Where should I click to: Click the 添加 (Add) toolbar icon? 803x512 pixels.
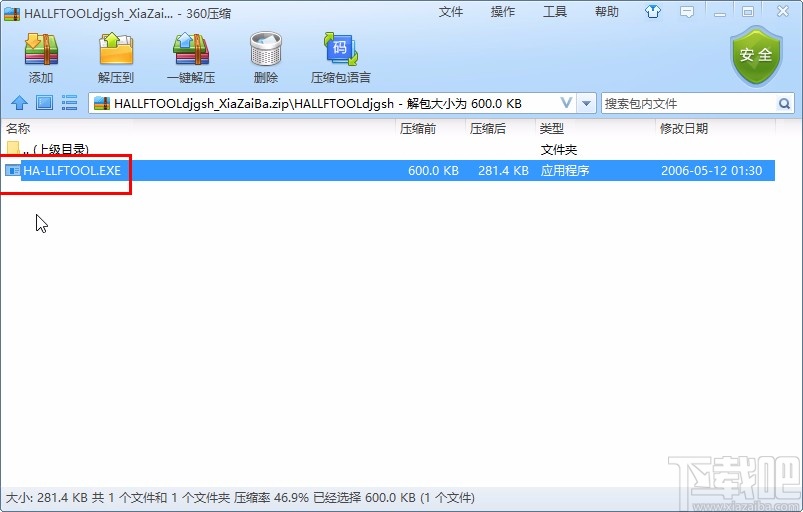click(41, 50)
